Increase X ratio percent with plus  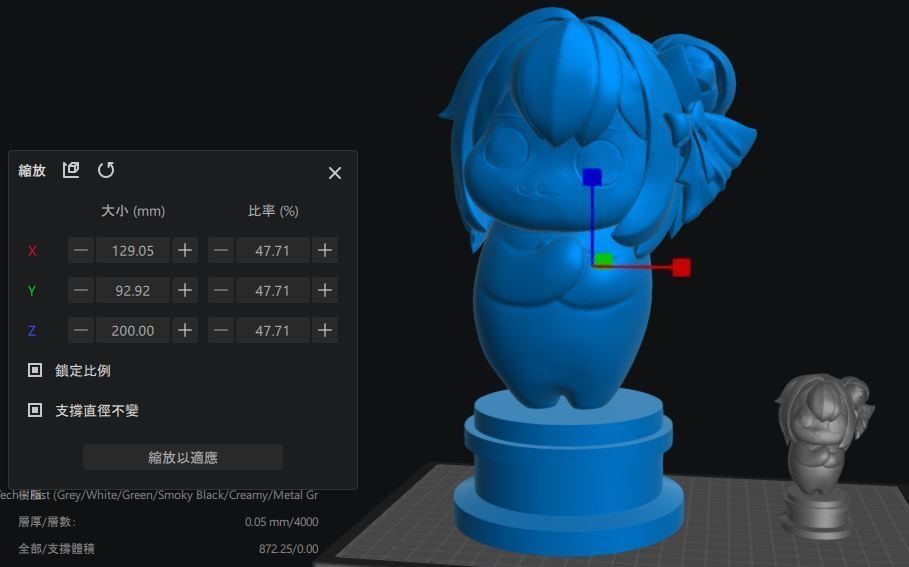click(325, 250)
